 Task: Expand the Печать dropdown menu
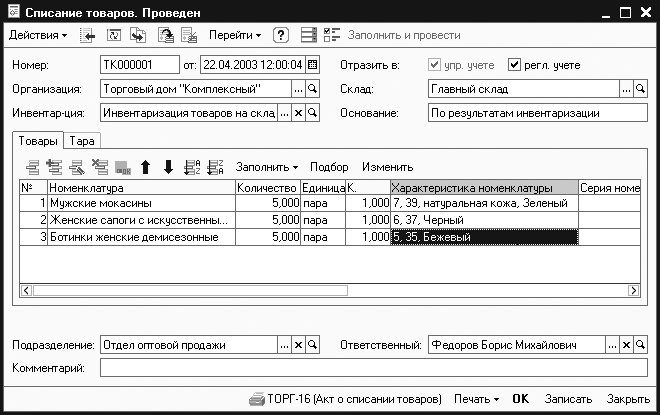click(482, 398)
